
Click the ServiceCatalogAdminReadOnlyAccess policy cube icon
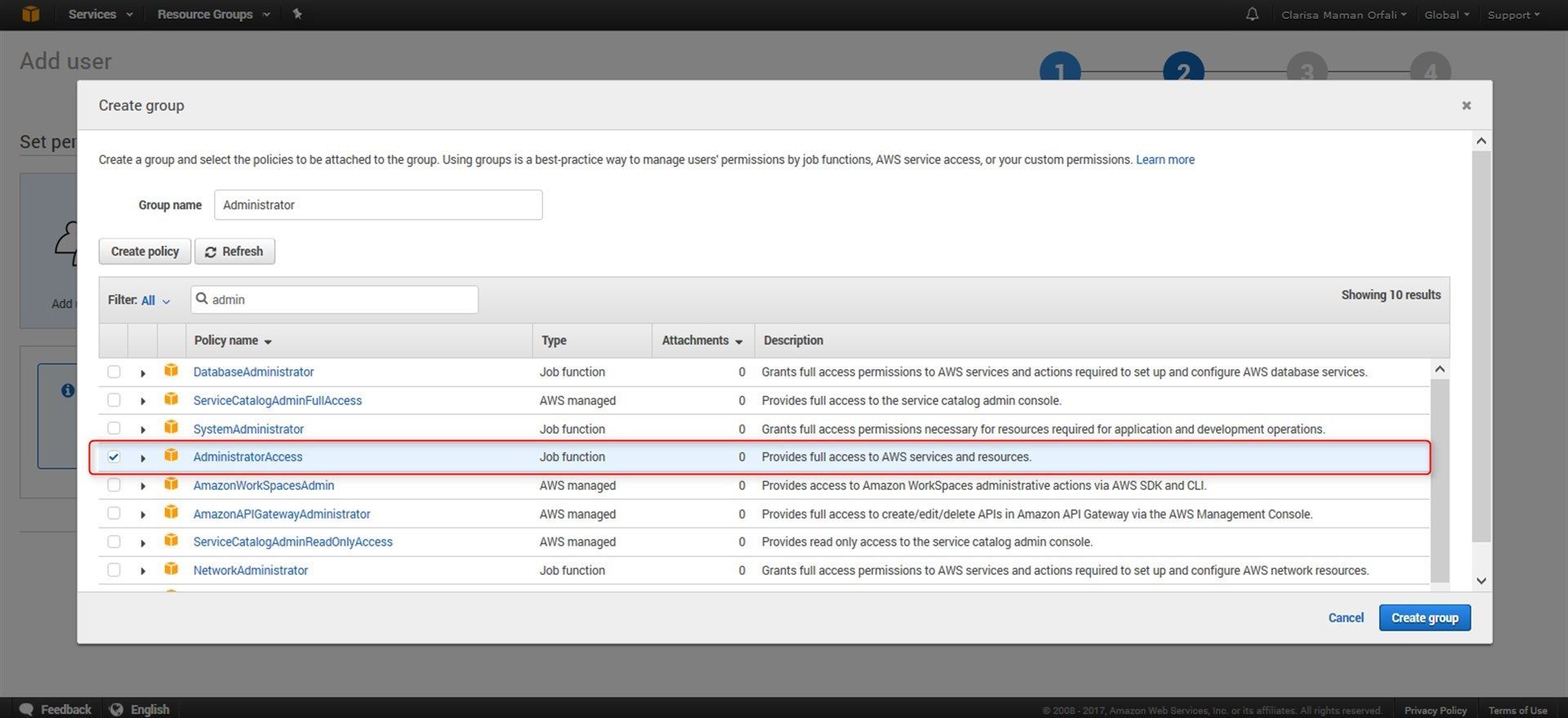coord(171,541)
